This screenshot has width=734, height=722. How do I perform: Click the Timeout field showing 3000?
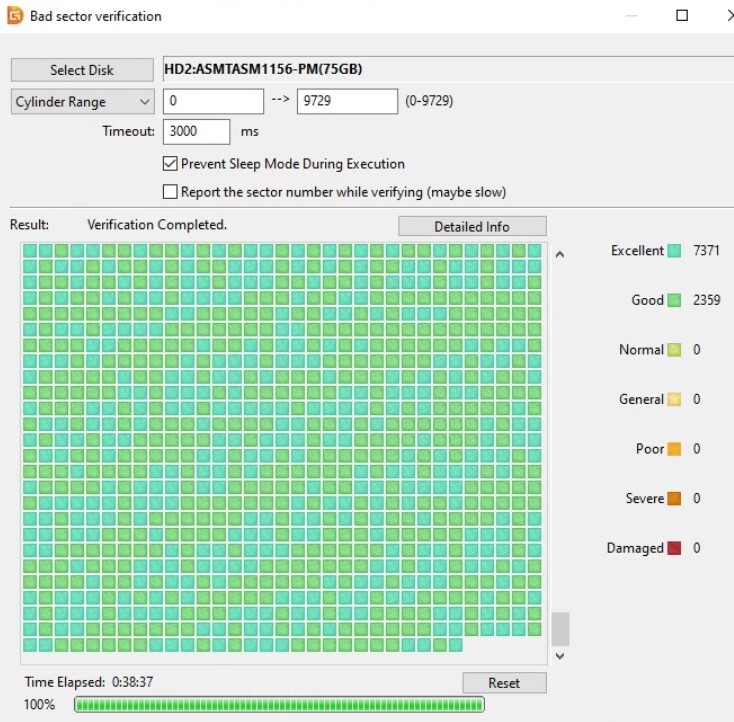coord(196,132)
